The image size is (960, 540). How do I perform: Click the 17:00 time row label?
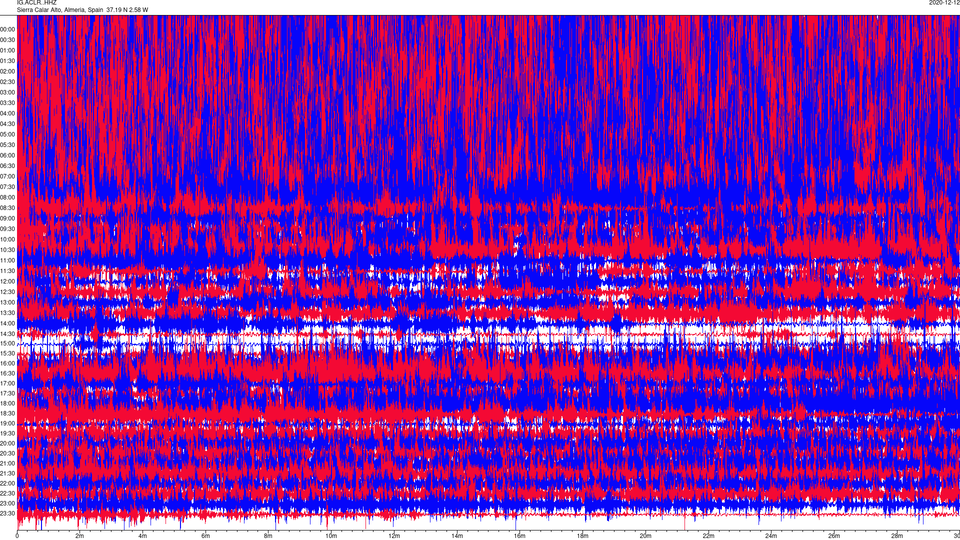(x=8, y=383)
